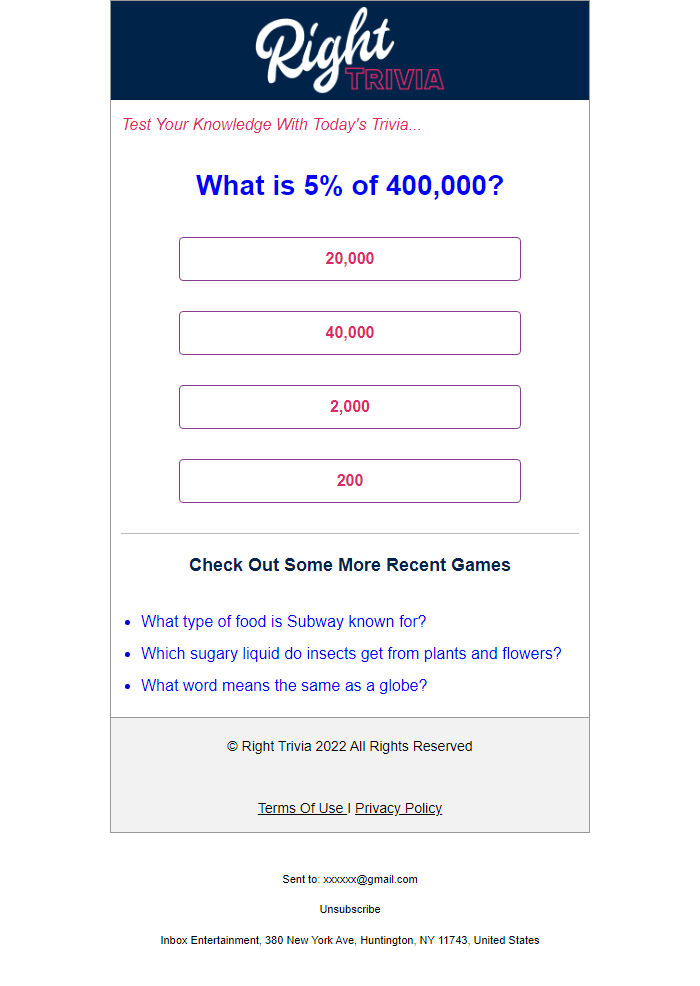
Task: Pick 2,000 as the answer
Action: (x=349, y=407)
